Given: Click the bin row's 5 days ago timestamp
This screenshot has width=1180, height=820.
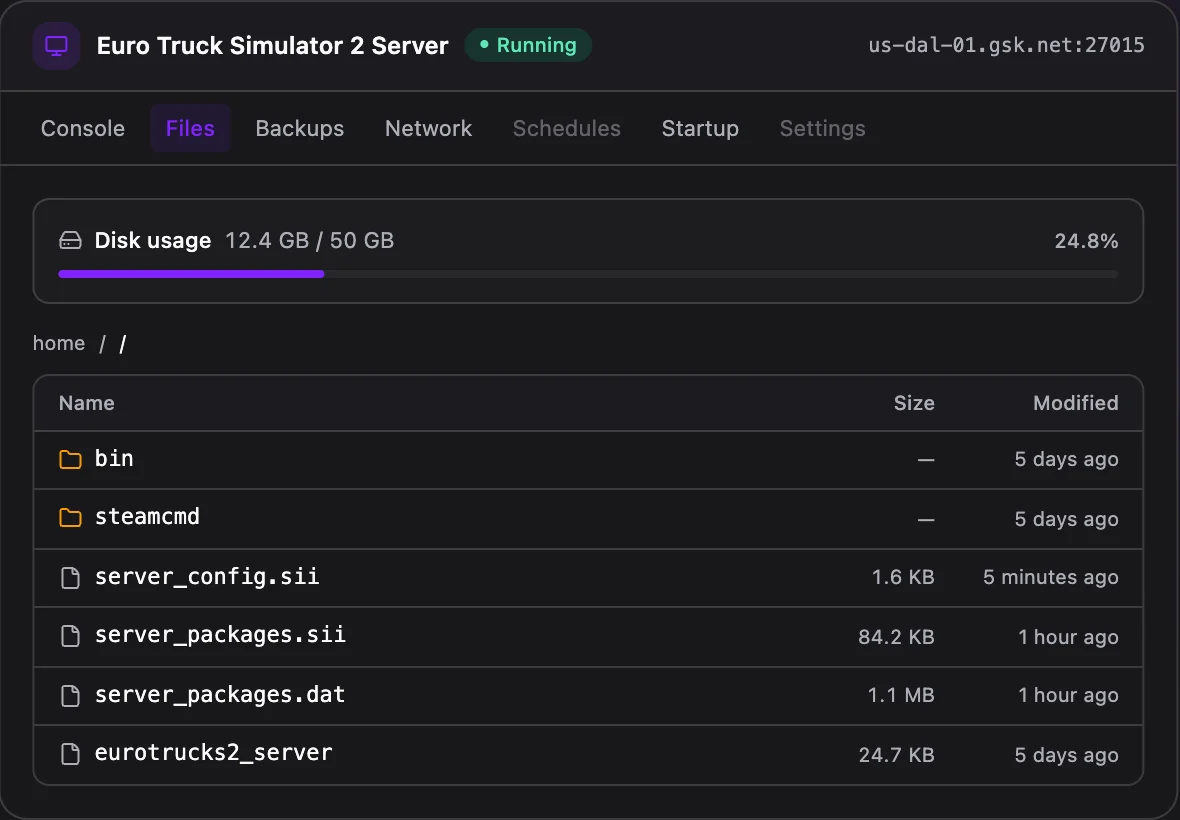Looking at the screenshot, I should 1066,459.
